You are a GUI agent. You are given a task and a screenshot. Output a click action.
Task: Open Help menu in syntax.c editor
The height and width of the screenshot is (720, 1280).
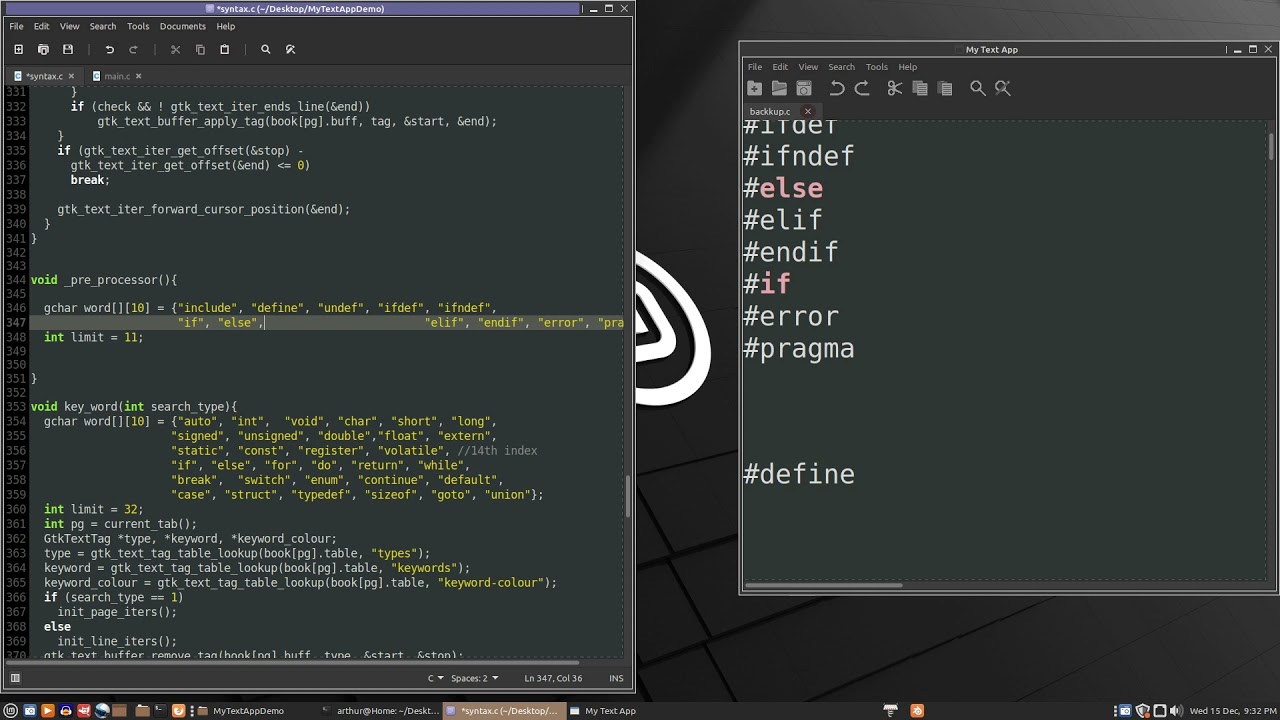226,26
